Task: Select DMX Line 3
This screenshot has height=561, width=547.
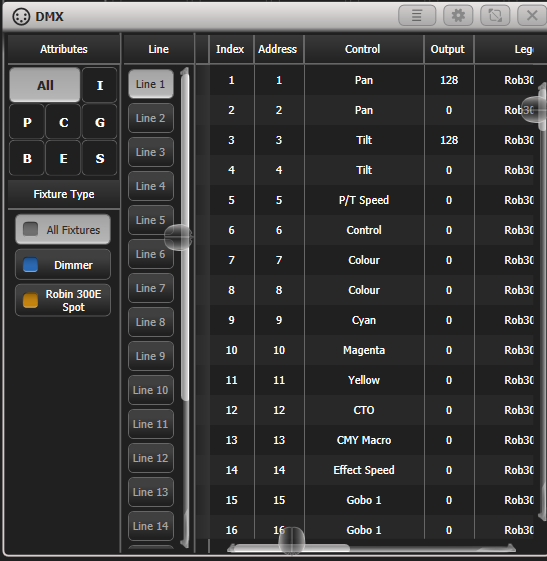Action: pyautogui.click(x=151, y=152)
